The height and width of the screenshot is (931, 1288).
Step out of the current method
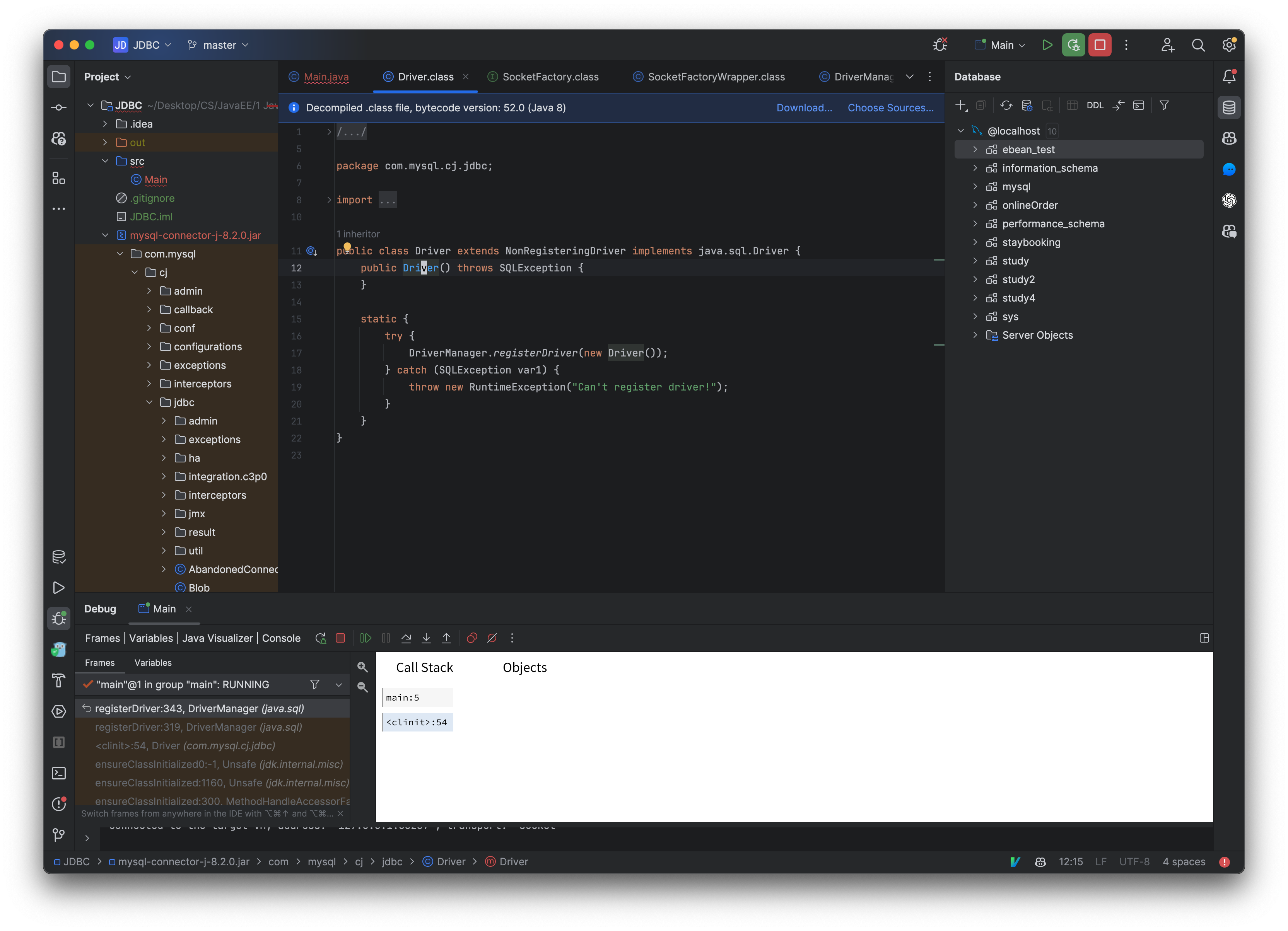point(447,638)
